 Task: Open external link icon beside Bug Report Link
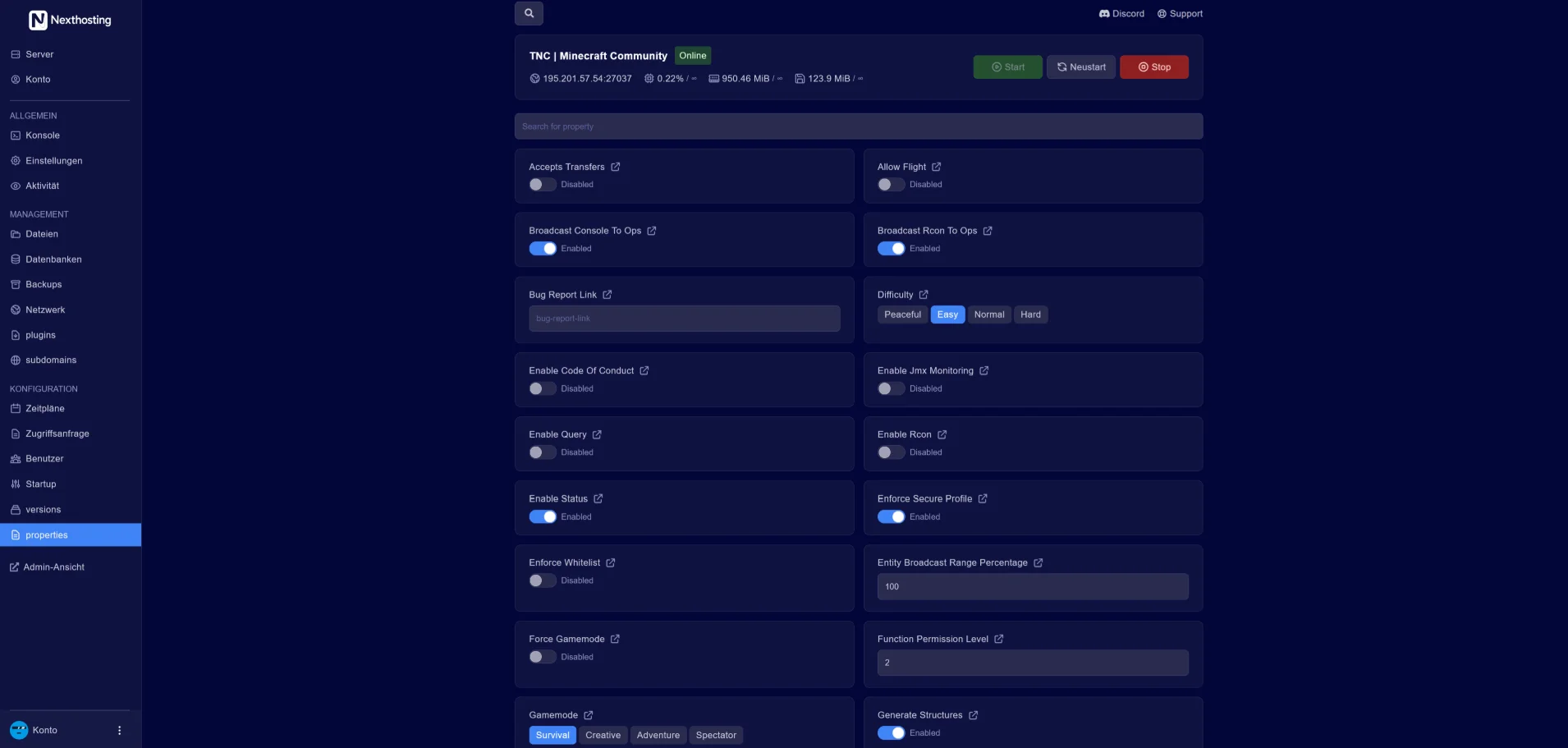607,295
